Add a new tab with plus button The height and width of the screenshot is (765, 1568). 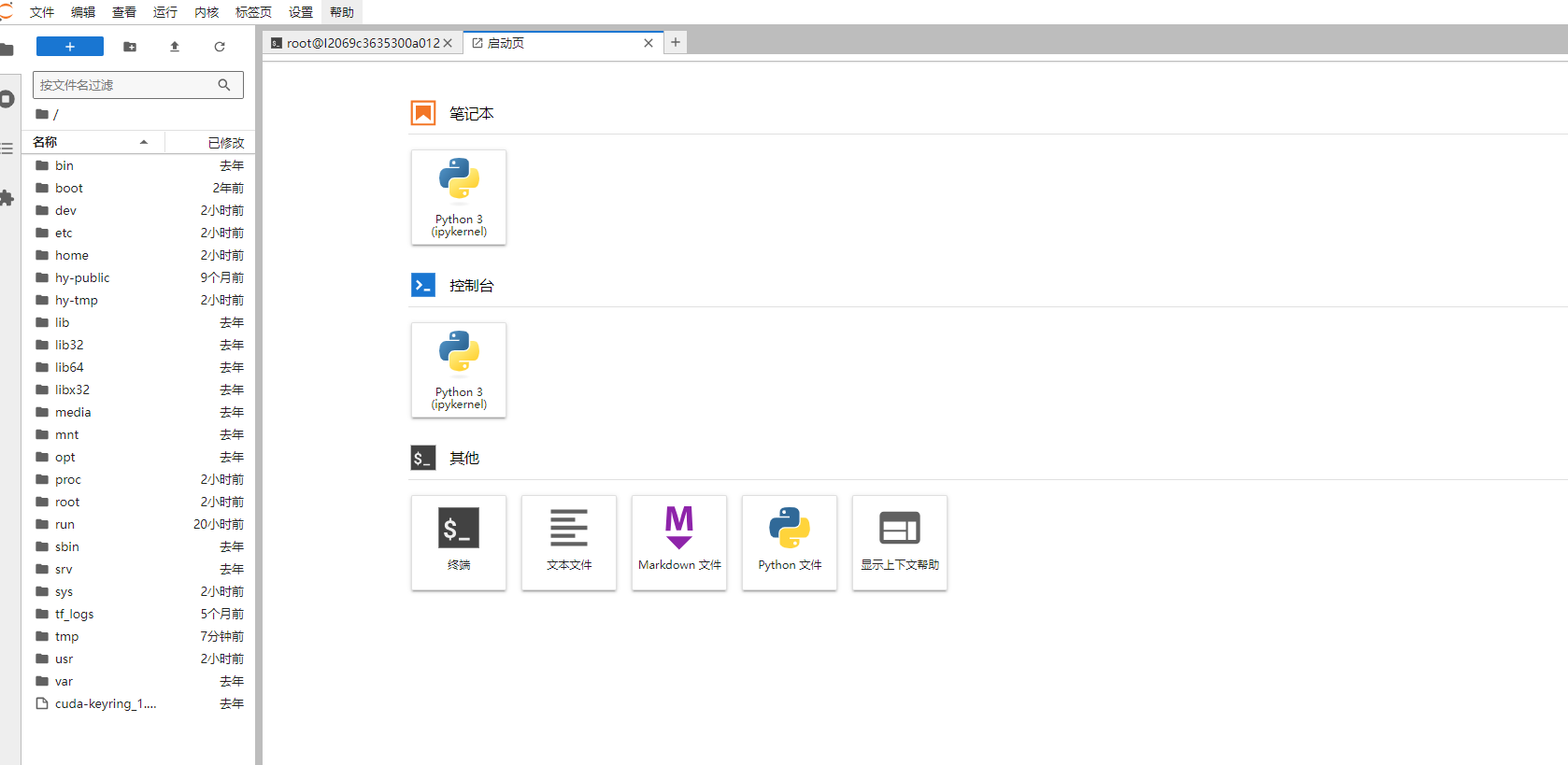coord(676,42)
